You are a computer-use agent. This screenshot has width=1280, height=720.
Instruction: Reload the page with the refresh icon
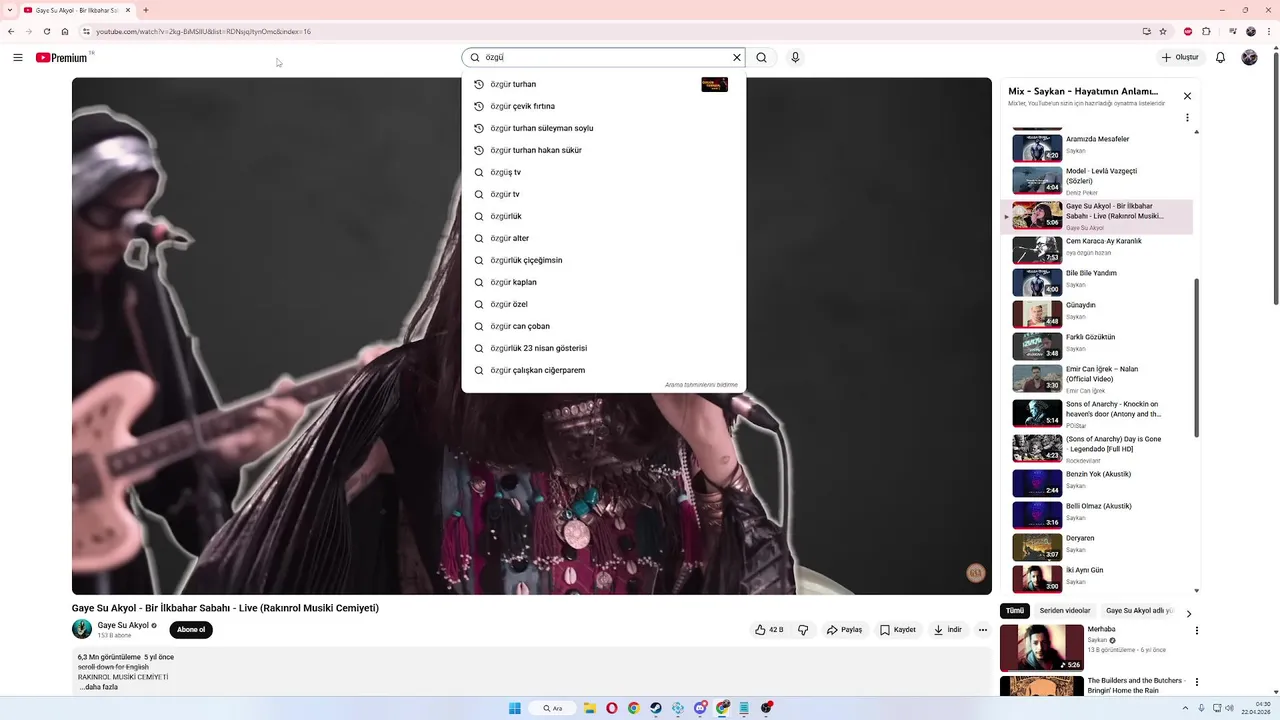46,31
